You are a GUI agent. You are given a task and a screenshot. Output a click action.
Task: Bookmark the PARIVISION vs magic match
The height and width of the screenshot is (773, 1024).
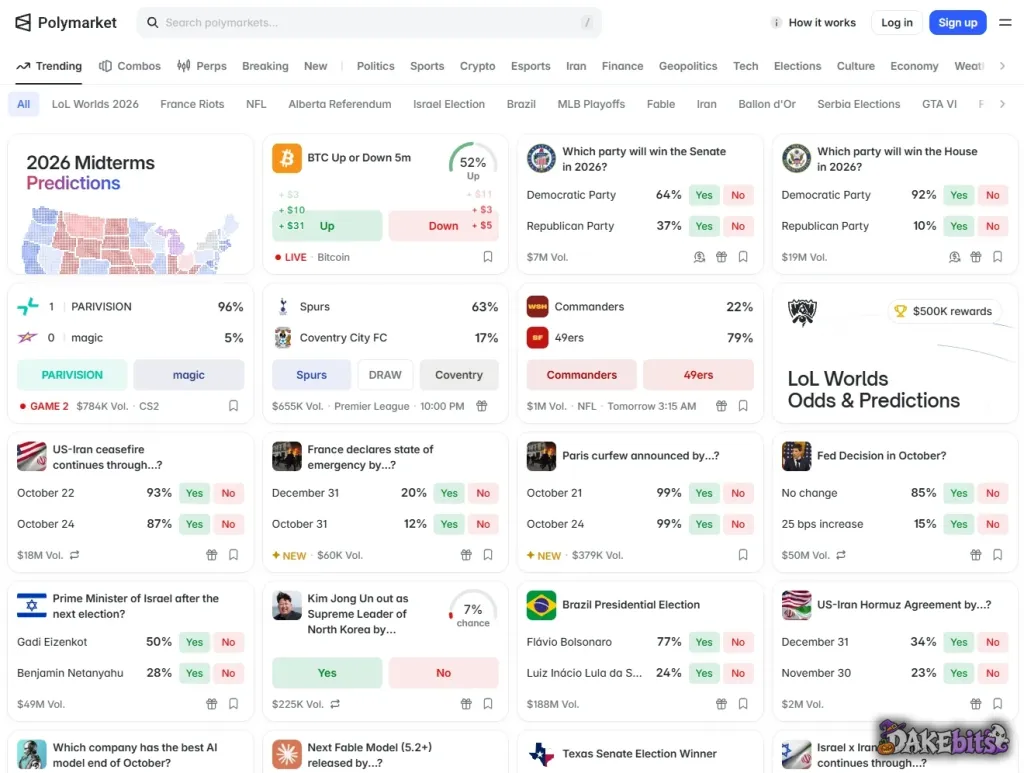(x=233, y=405)
